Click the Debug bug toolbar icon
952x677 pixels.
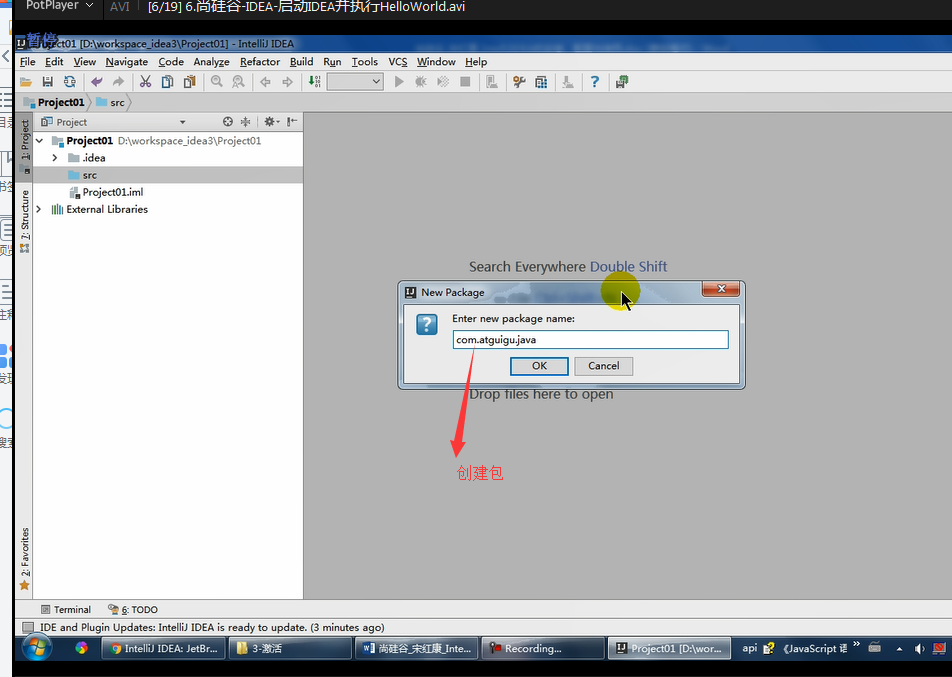[421, 82]
